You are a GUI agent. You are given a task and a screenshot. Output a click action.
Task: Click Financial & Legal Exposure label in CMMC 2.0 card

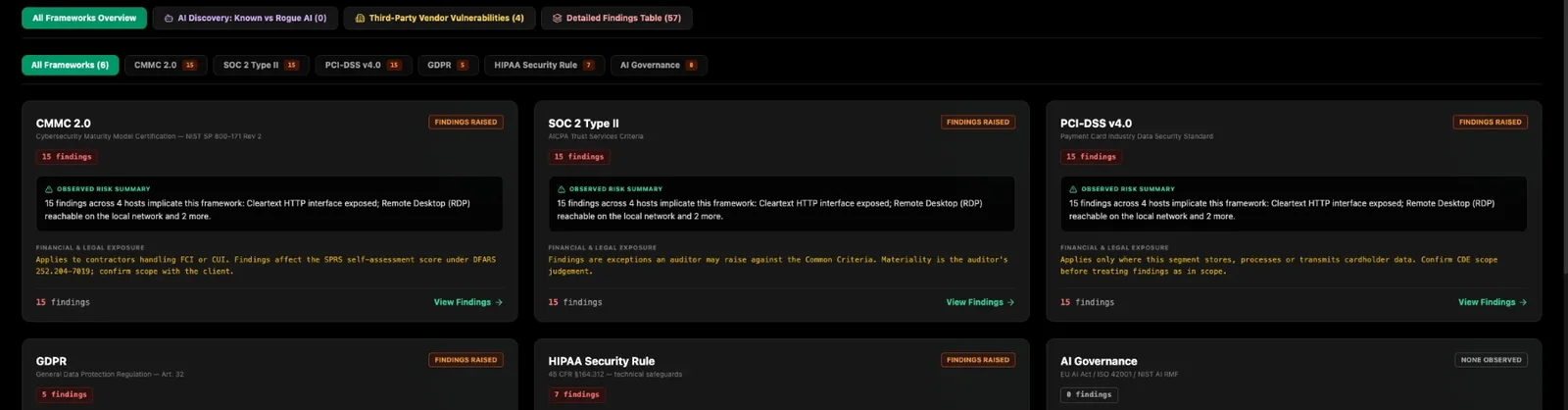pos(90,247)
